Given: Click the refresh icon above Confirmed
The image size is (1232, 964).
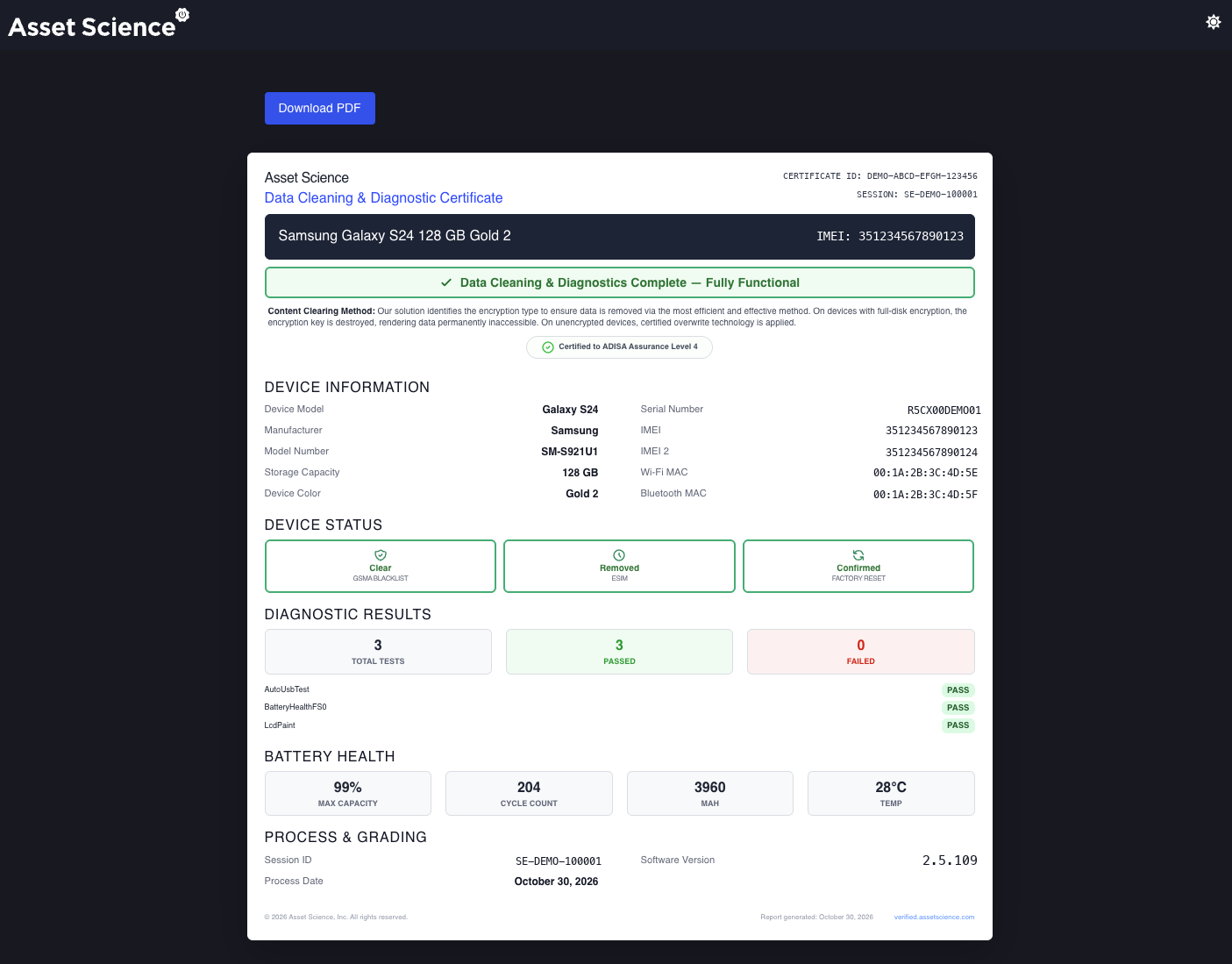Looking at the screenshot, I should pos(858,555).
